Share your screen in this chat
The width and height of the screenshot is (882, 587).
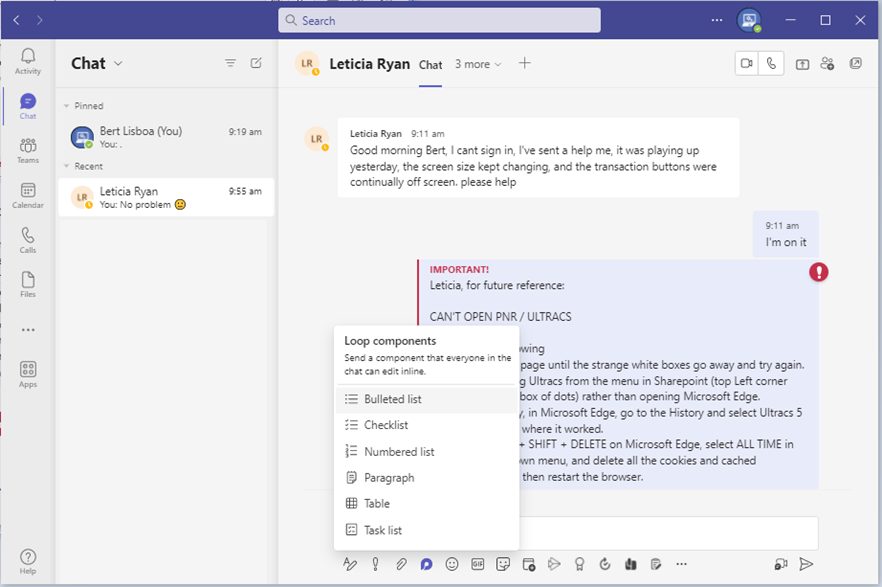(x=802, y=64)
